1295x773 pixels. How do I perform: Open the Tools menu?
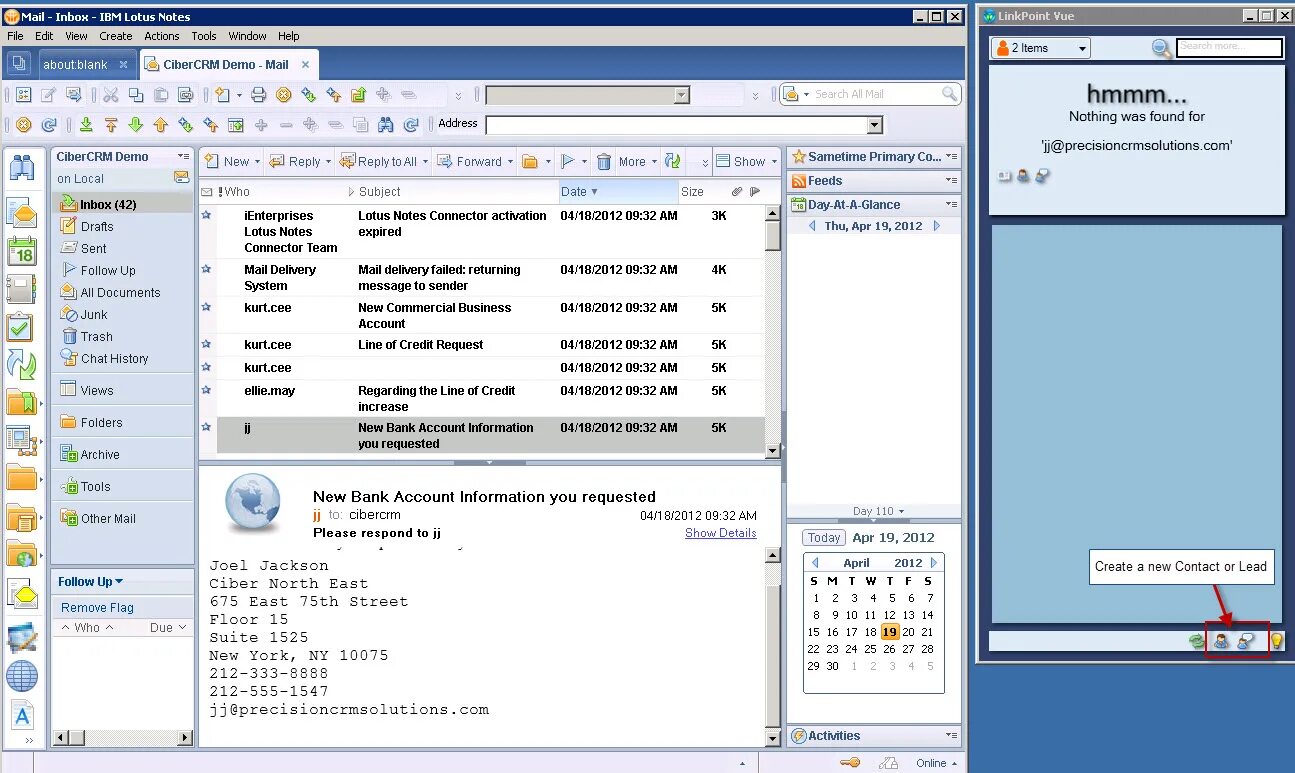[x=204, y=36]
